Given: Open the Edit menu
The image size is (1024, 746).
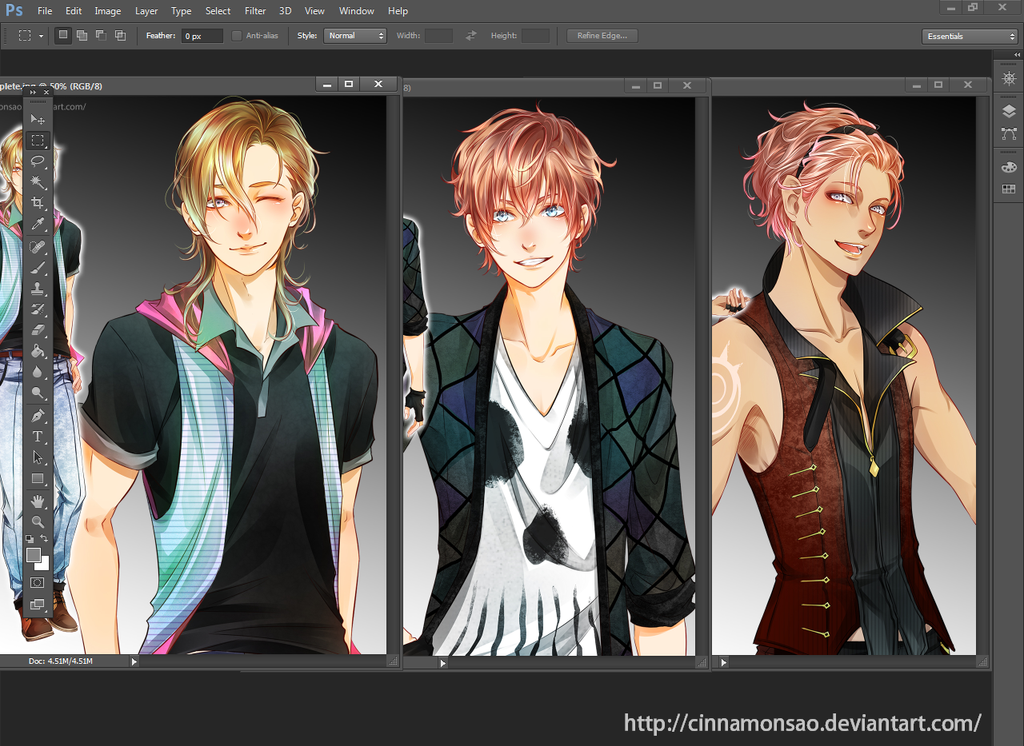Looking at the screenshot, I should (x=73, y=11).
